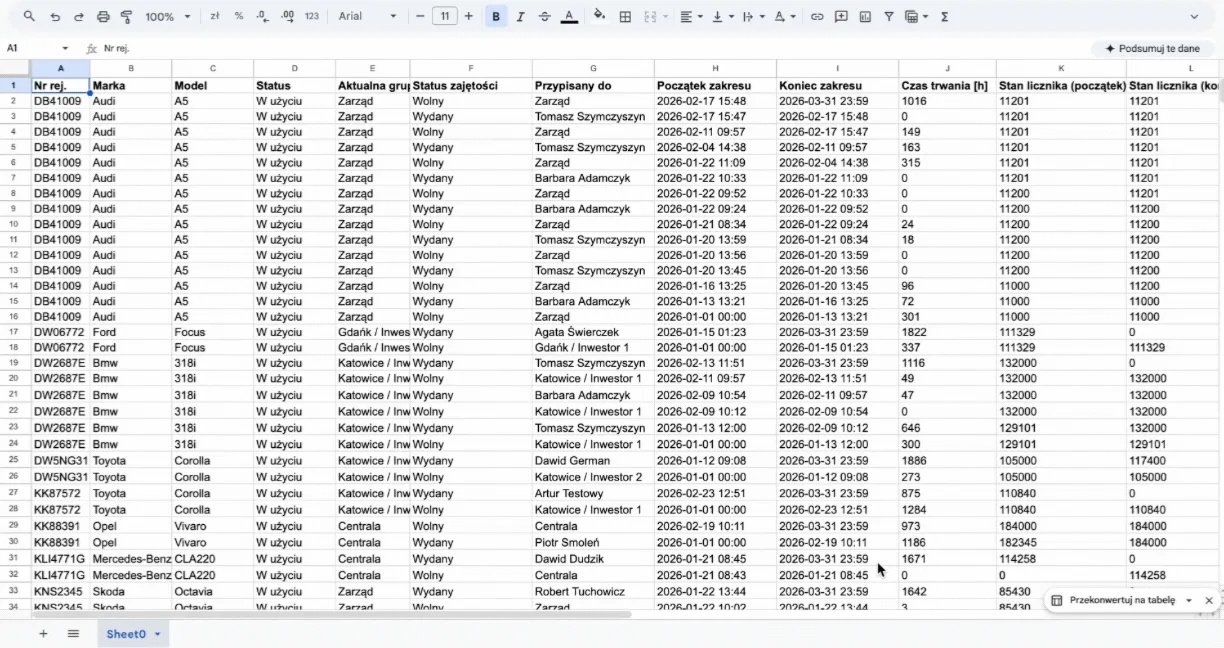
Task: Click the horizontal scrollbar at bottom
Action: coord(330,614)
